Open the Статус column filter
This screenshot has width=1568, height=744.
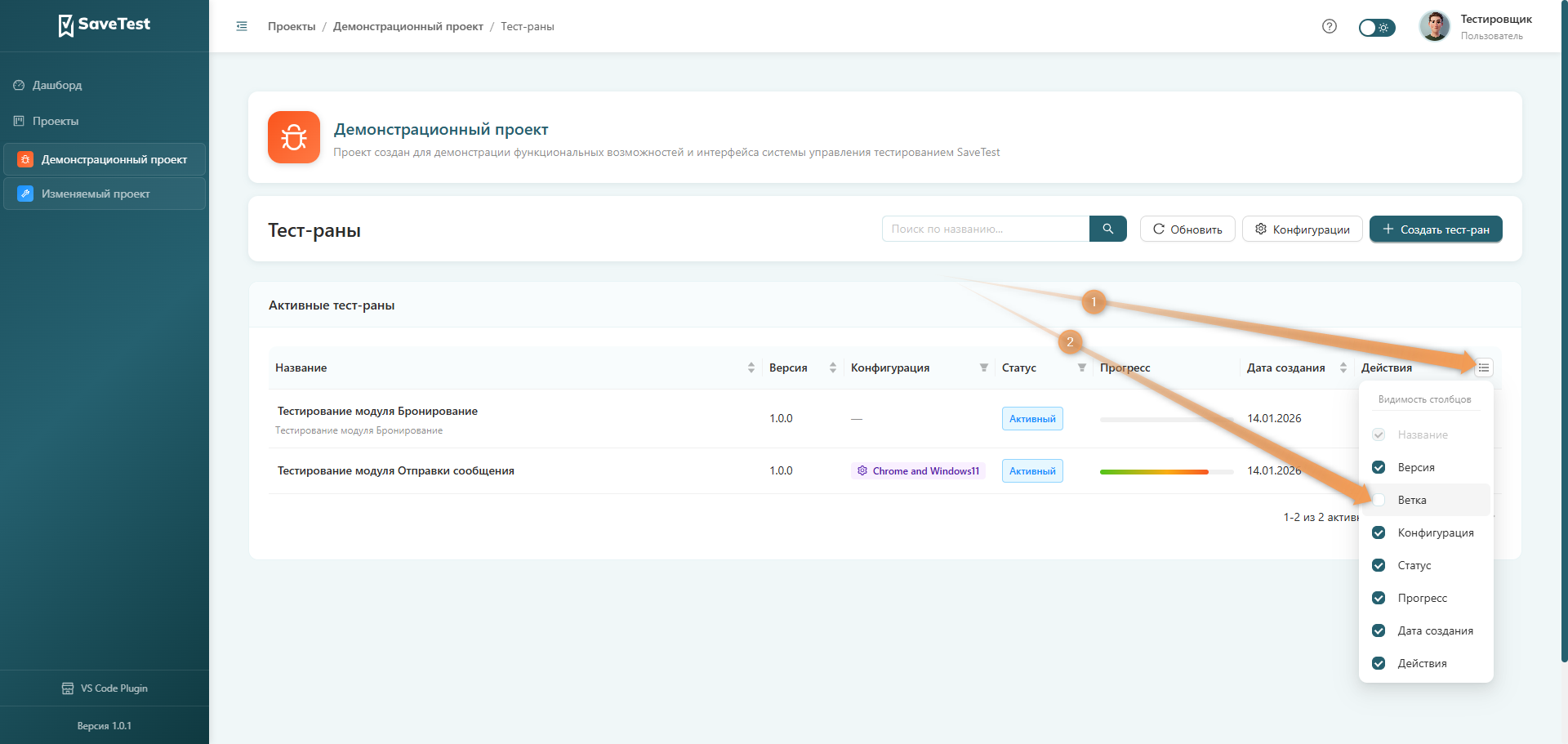[x=1081, y=368]
